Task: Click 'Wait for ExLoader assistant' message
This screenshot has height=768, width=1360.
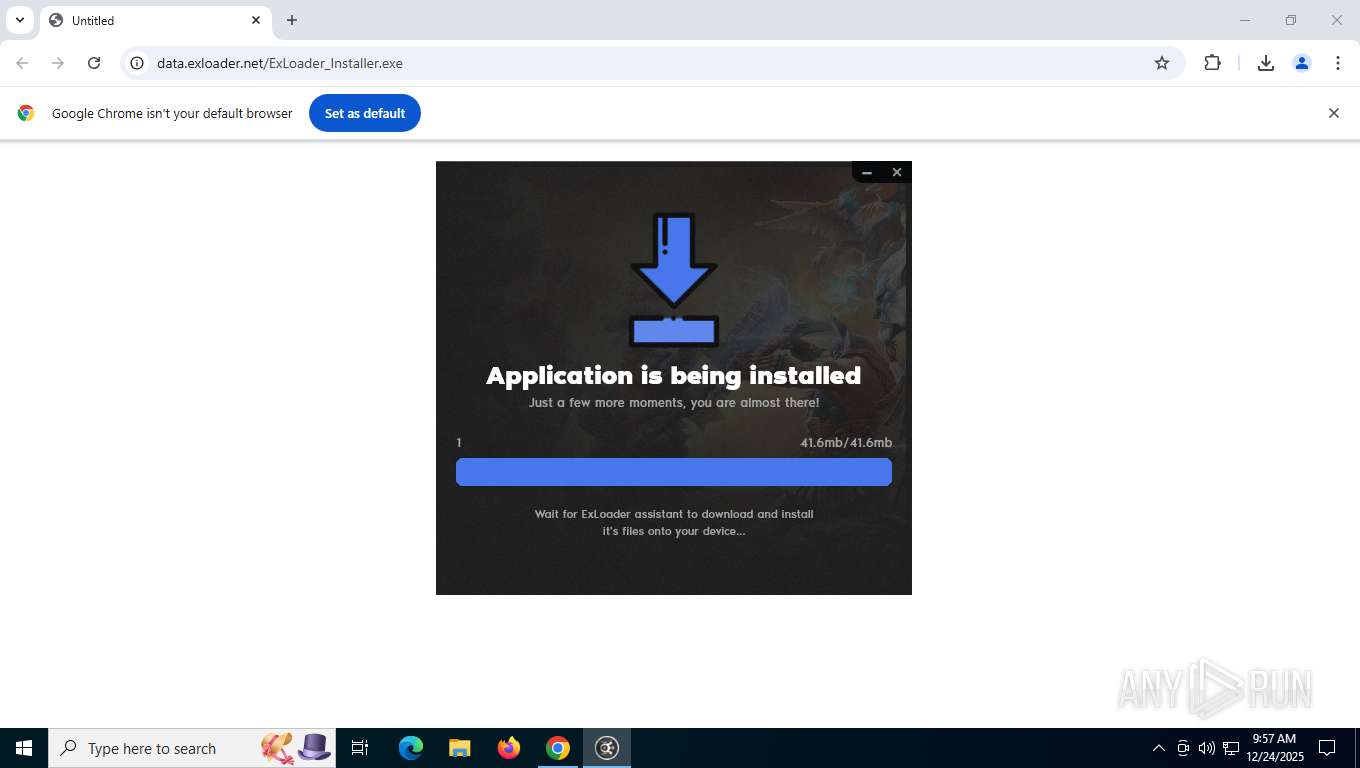Action: click(674, 522)
